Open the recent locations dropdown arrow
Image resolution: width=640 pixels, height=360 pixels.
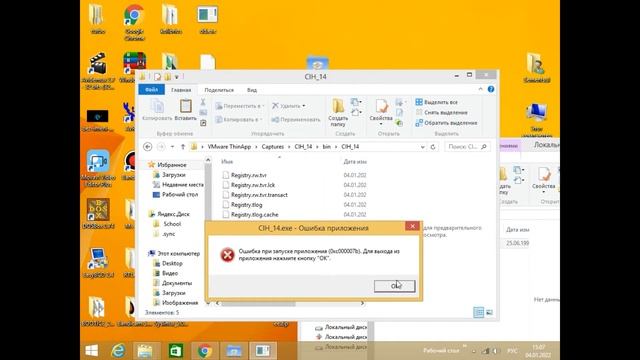tap(172, 147)
